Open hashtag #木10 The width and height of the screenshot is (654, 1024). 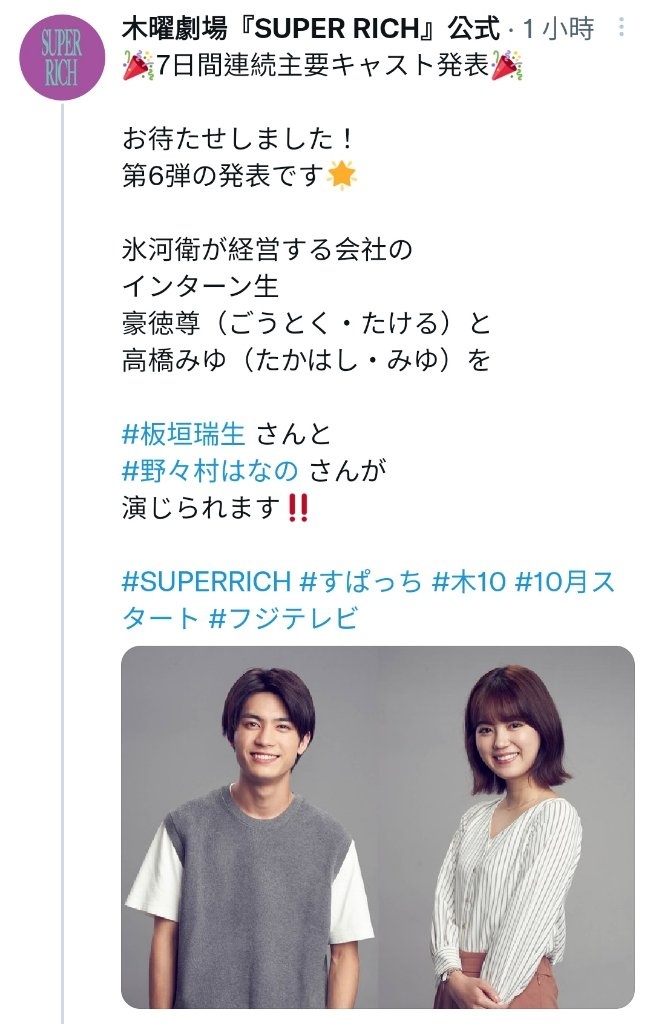tap(468, 581)
